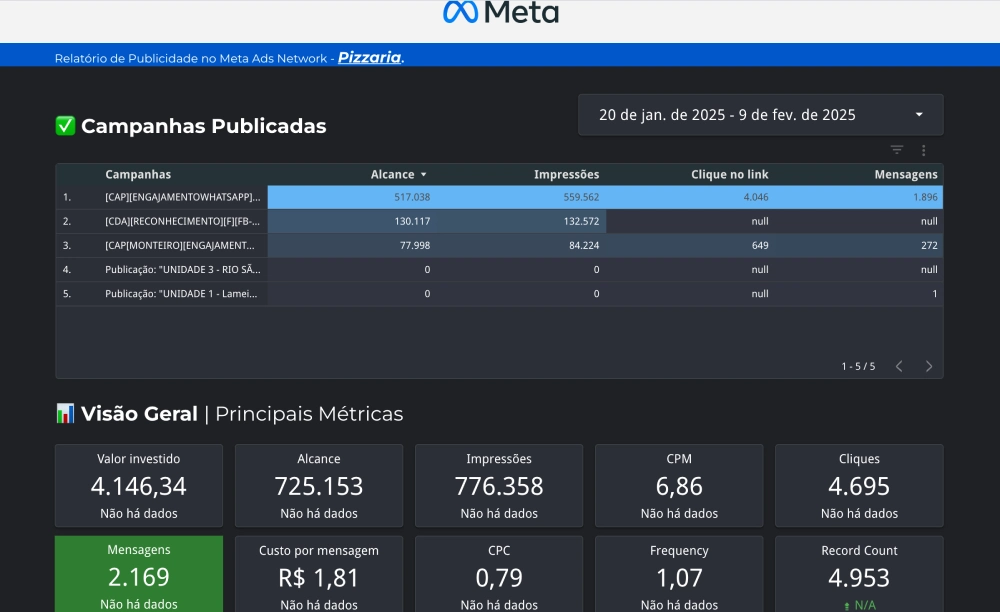Image resolution: width=1000 pixels, height=612 pixels.
Task: Click the green checkmark beside Campanhas Publicadas
Action: point(65,126)
